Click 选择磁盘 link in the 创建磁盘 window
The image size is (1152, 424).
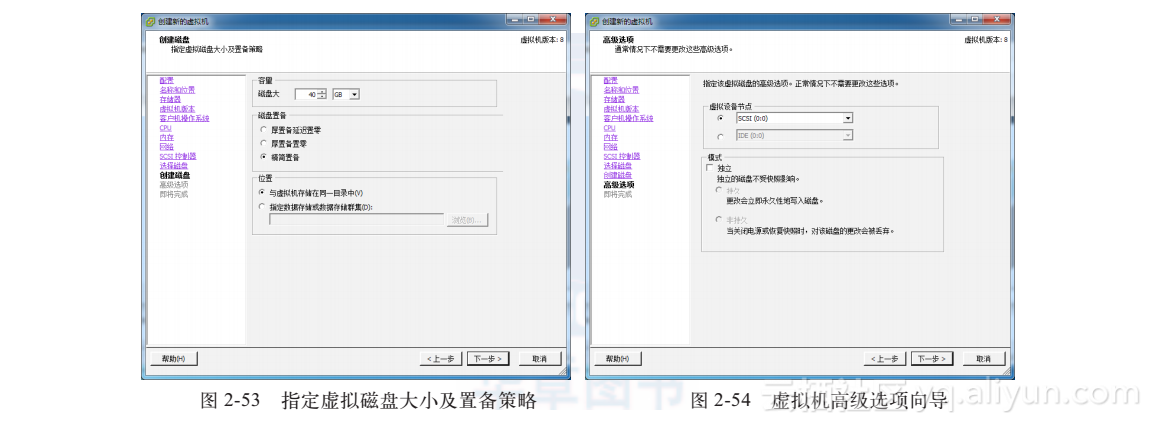(173, 166)
